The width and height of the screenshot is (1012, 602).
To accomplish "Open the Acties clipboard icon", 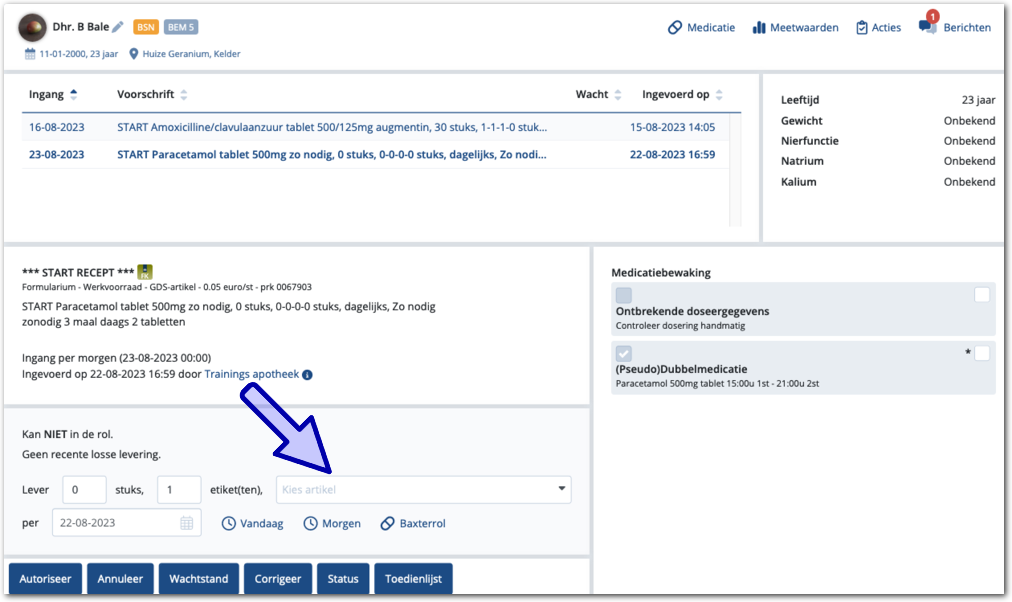I will click(862, 28).
